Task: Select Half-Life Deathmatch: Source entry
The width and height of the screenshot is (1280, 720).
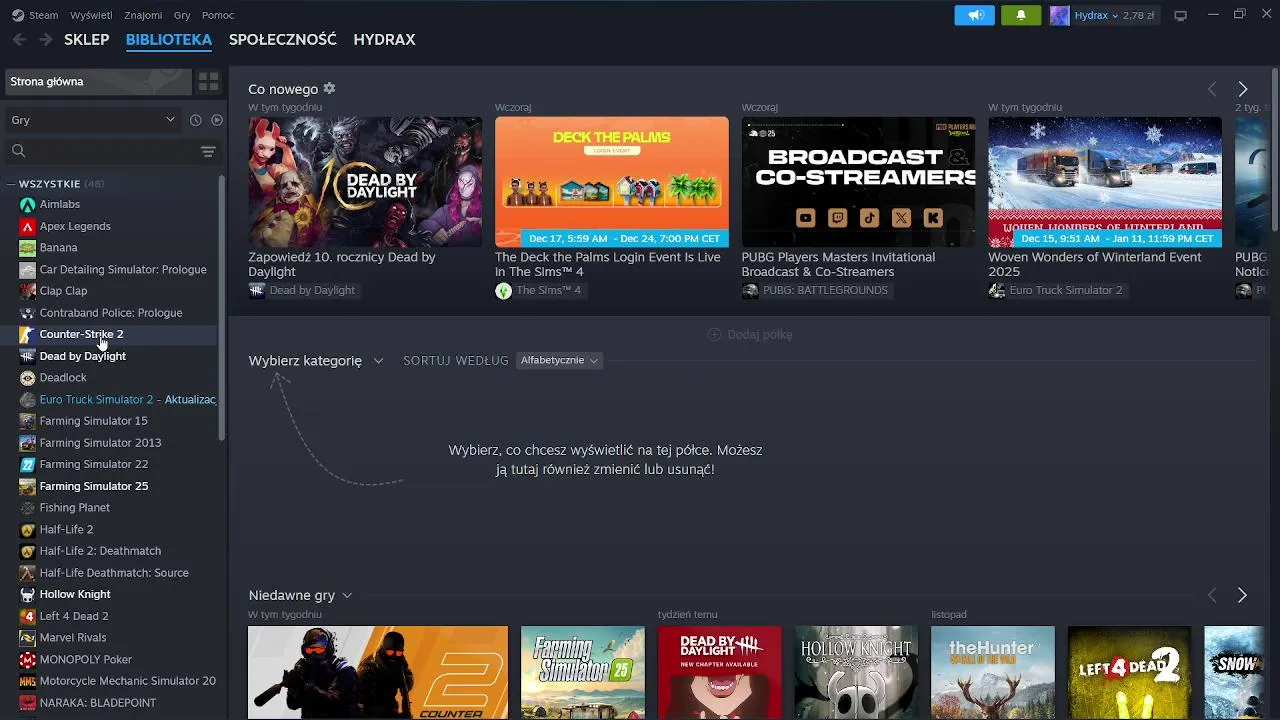Action: point(110,573)
